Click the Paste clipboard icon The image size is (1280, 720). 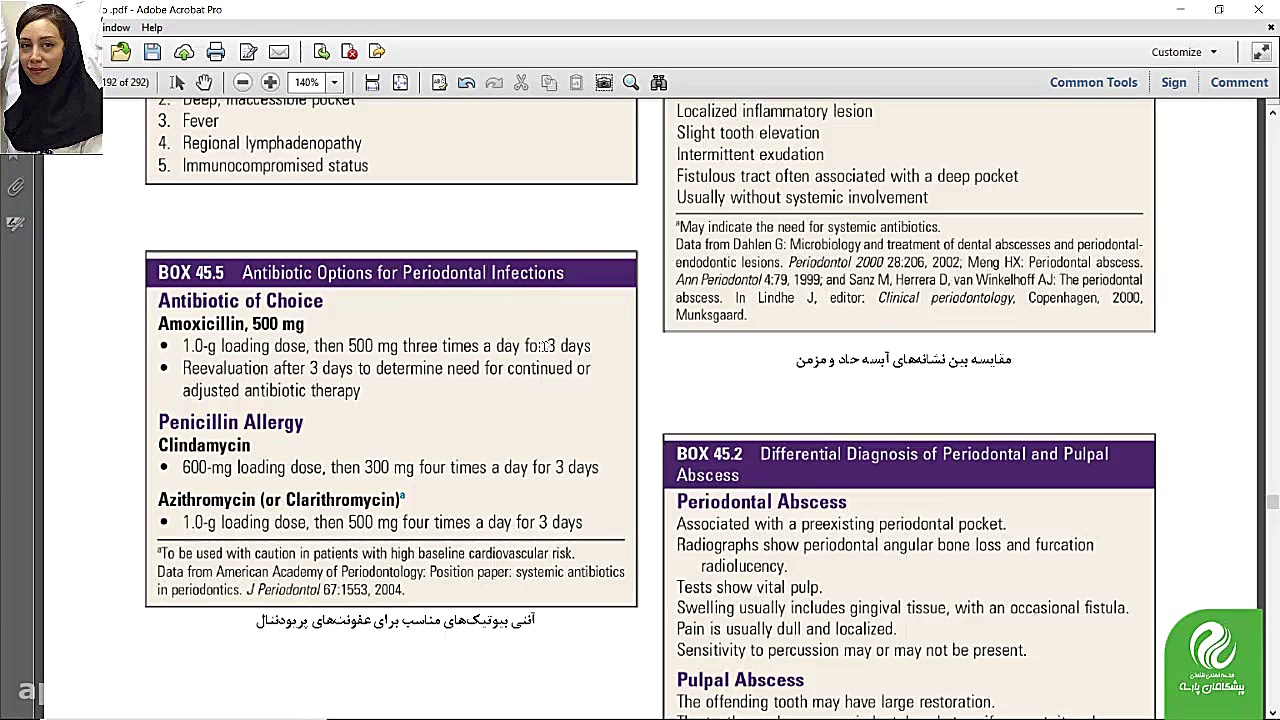pyautogui.click(x=576, y=83)
